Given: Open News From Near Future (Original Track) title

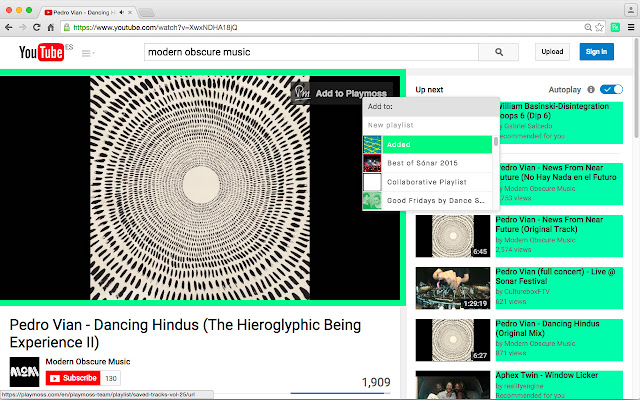Looking at the screenshot, I should click(x=550, y=224).
